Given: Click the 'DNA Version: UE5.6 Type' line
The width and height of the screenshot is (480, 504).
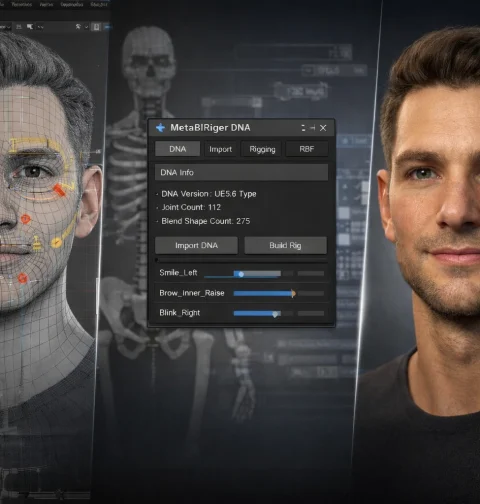Looking at the screenshot, I should coord(209,194).
